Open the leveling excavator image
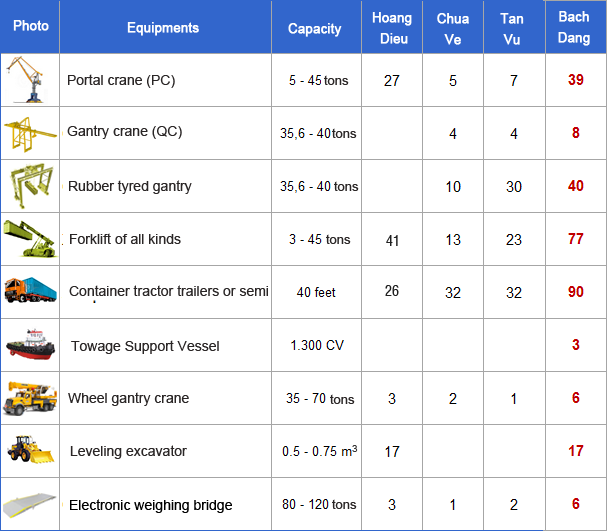 pos(29,451)
